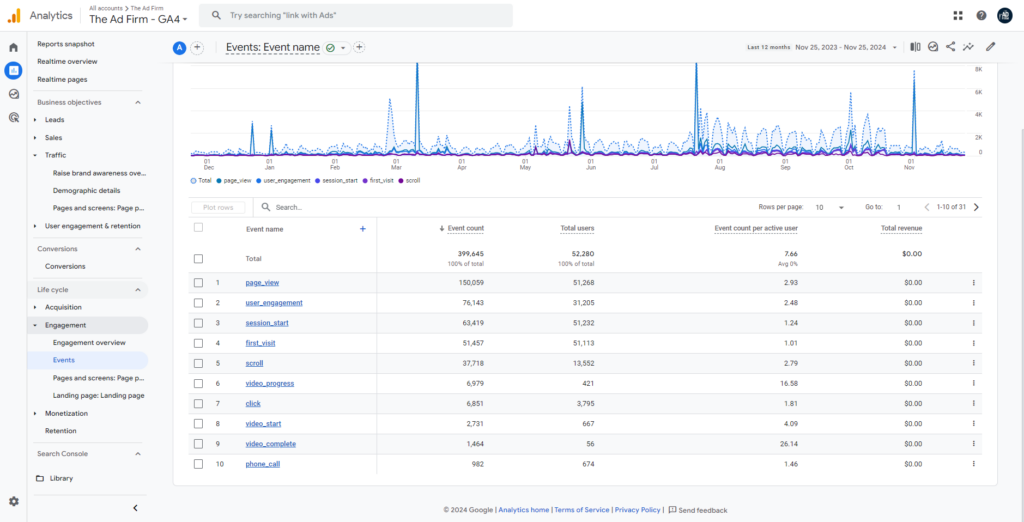Select all rows with header checkbox
The height and width of the screenshot is (522, 1024).
(198, 228)
